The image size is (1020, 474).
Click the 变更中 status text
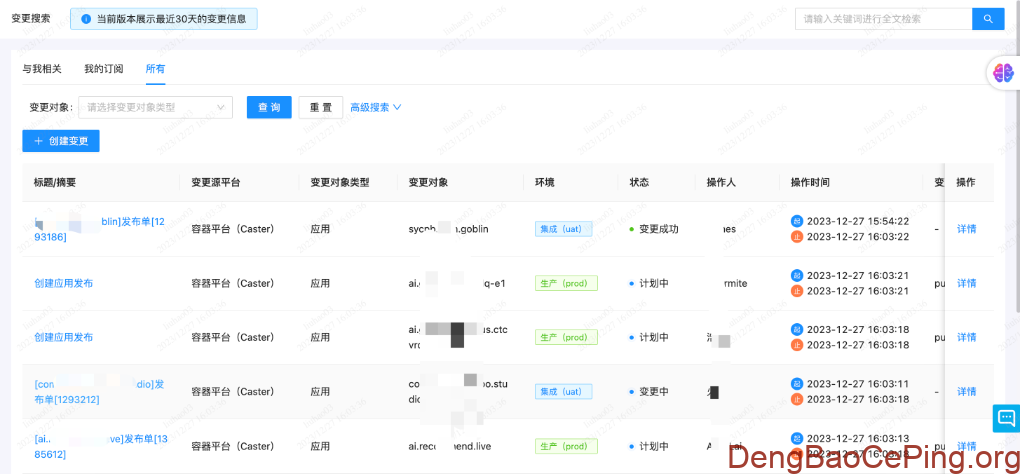[654, 392]
